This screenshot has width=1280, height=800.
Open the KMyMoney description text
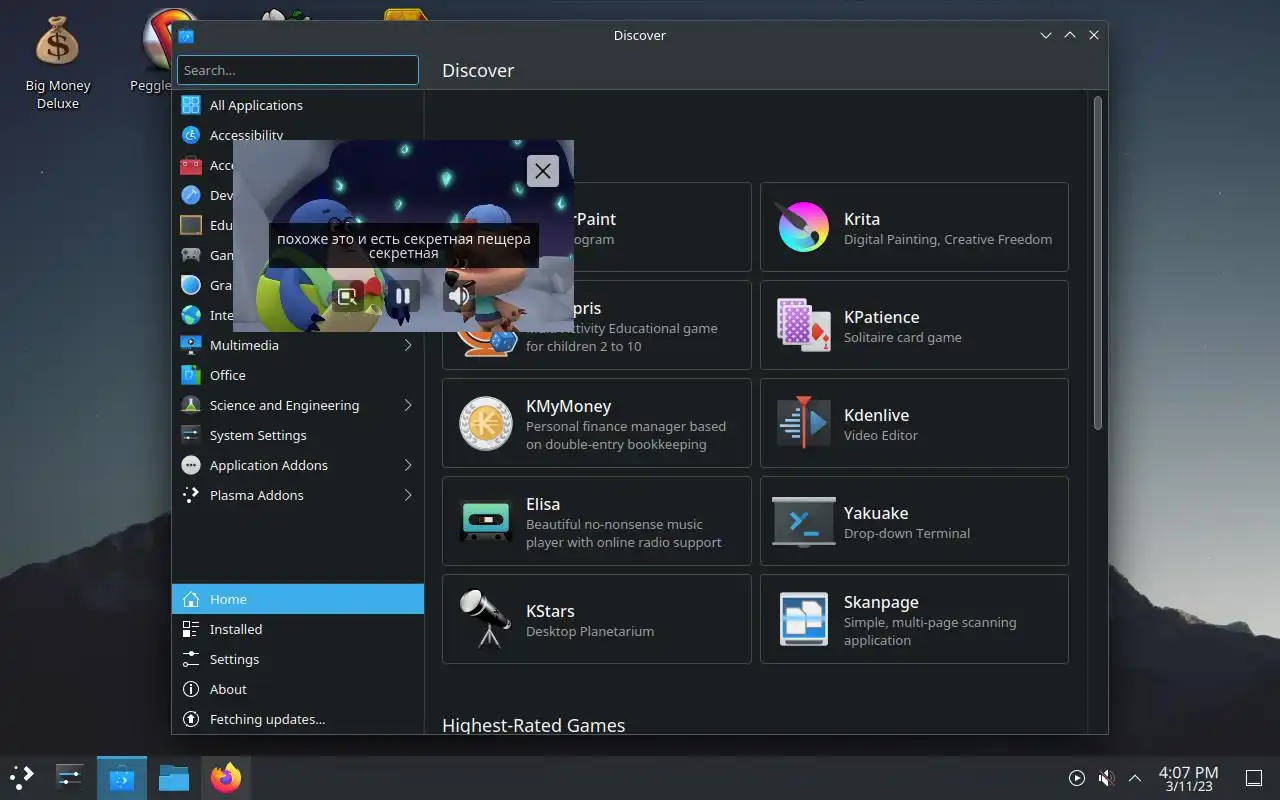626,435
